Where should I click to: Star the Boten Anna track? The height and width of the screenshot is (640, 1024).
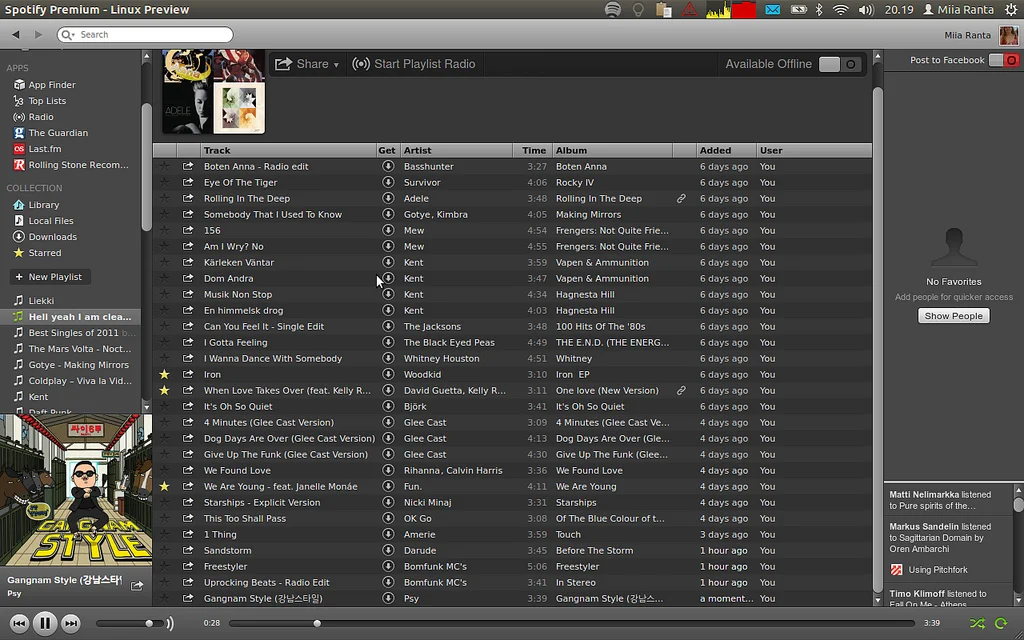(165, 167)
